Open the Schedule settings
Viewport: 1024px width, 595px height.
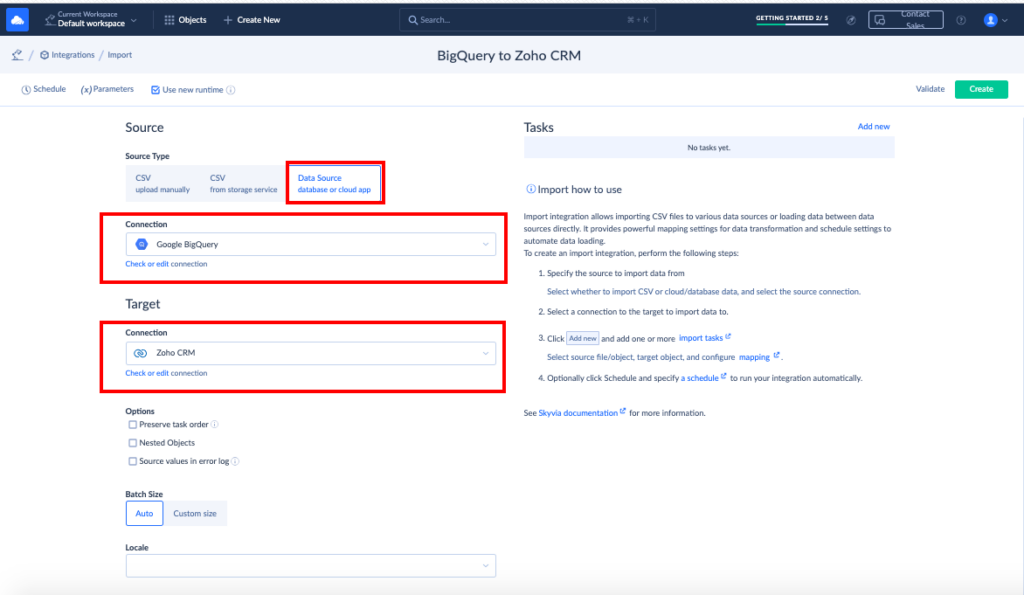[43, 89]
